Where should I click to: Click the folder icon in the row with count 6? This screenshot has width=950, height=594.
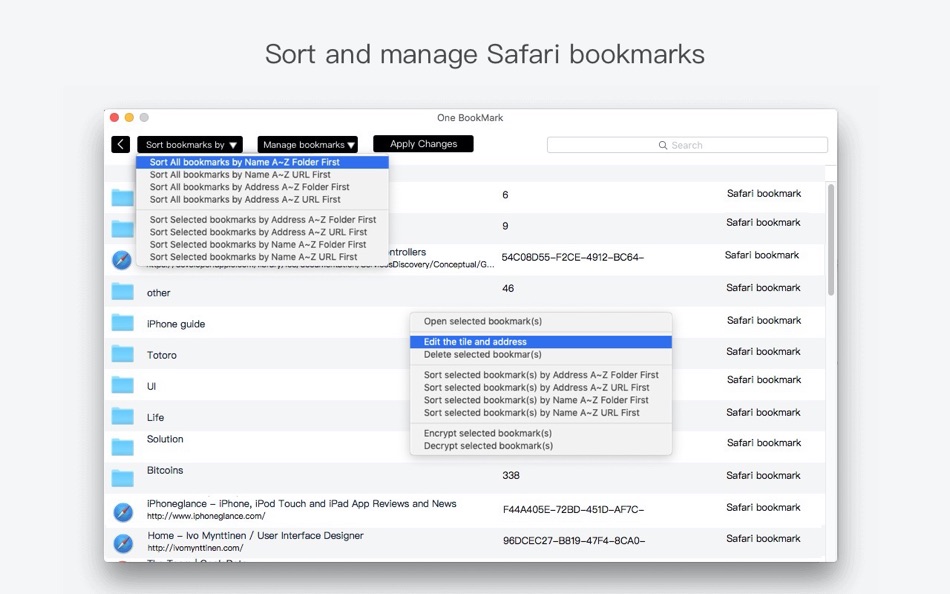point(122,198)
